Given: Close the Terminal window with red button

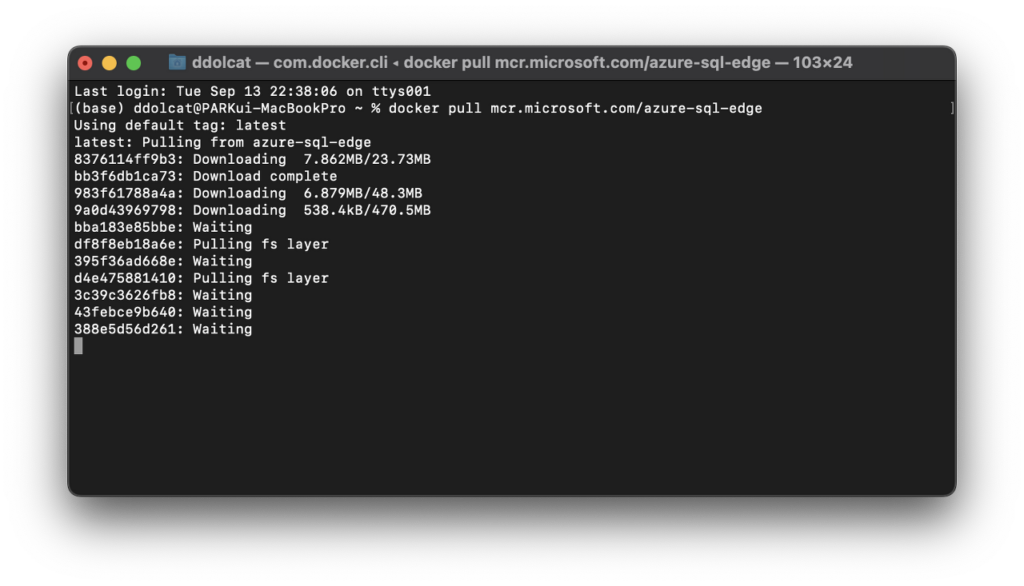Looking at the screenshot, I should click(x=85, y=63).
